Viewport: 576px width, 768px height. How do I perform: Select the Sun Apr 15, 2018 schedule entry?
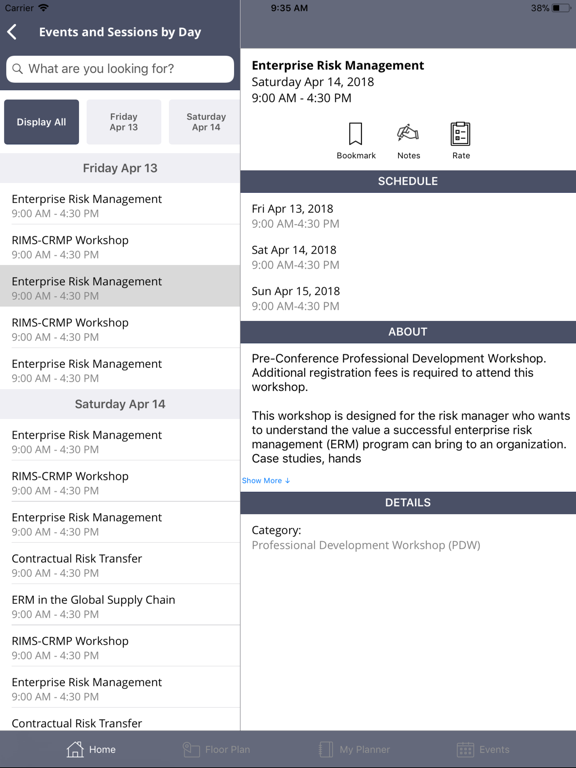(408, 298)
